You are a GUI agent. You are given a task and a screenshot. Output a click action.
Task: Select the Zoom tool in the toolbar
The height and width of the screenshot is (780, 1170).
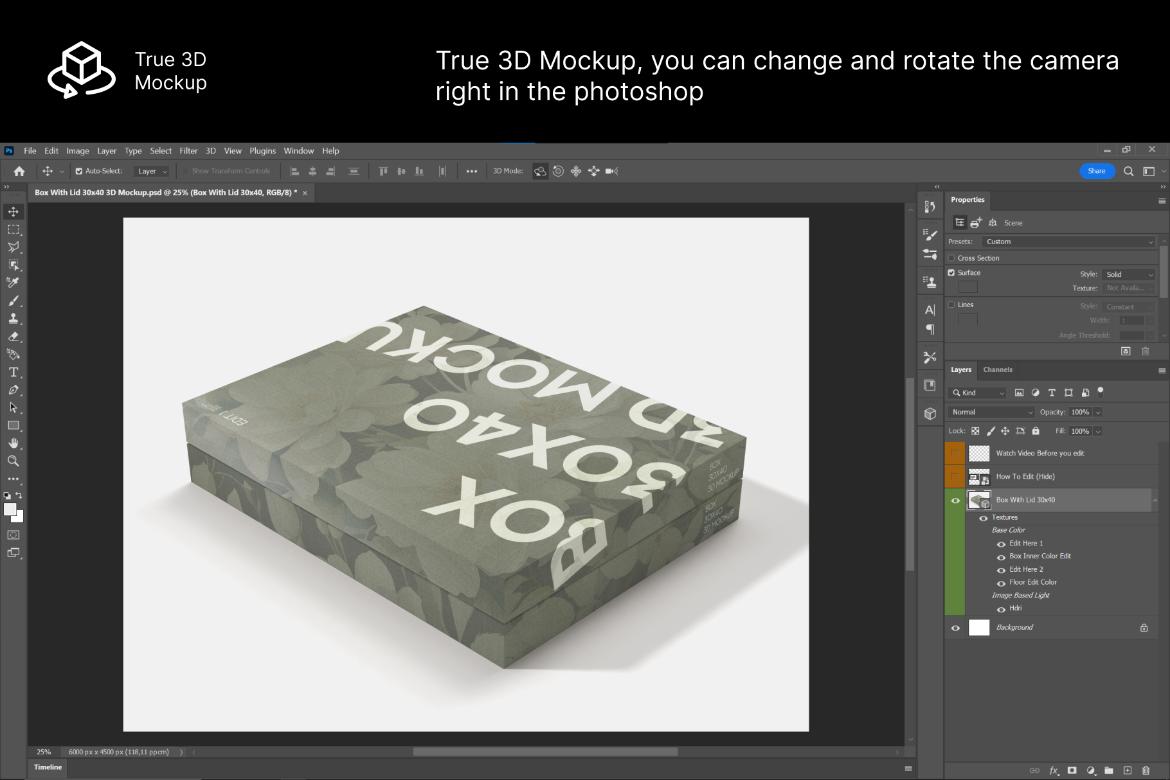point(13,461)
